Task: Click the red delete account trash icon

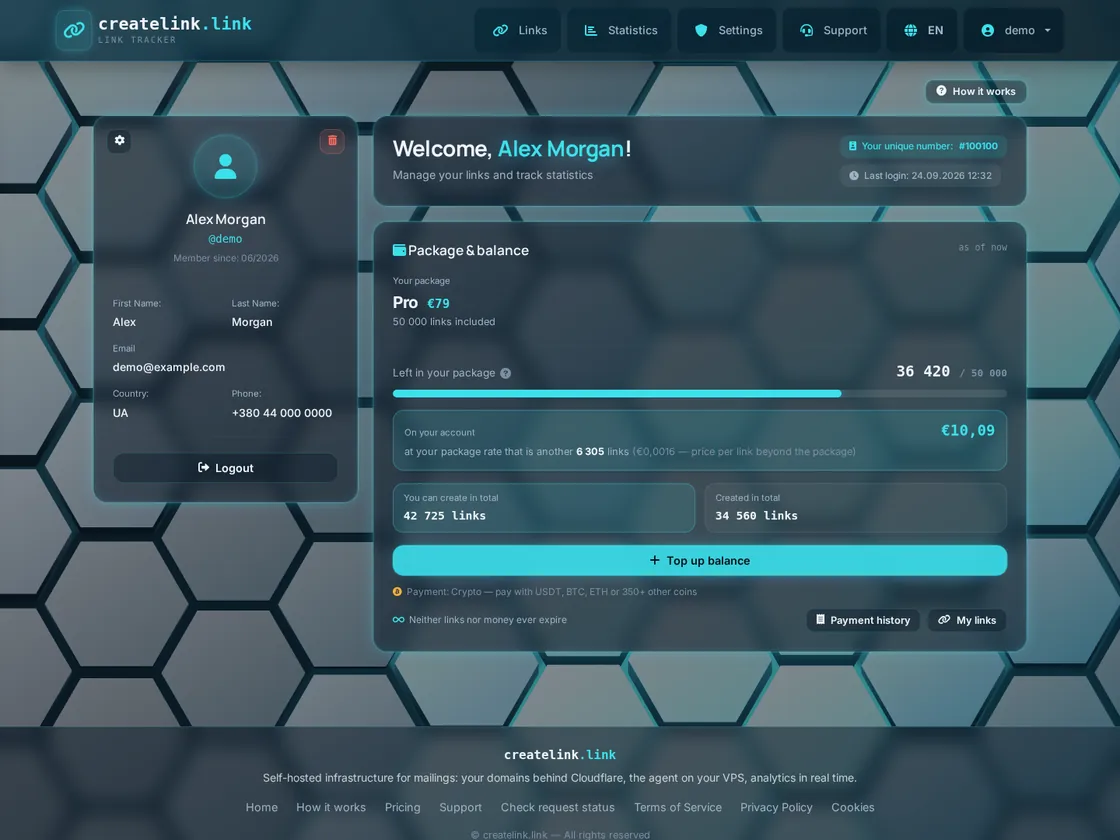Action: click(x=332, y=141)
